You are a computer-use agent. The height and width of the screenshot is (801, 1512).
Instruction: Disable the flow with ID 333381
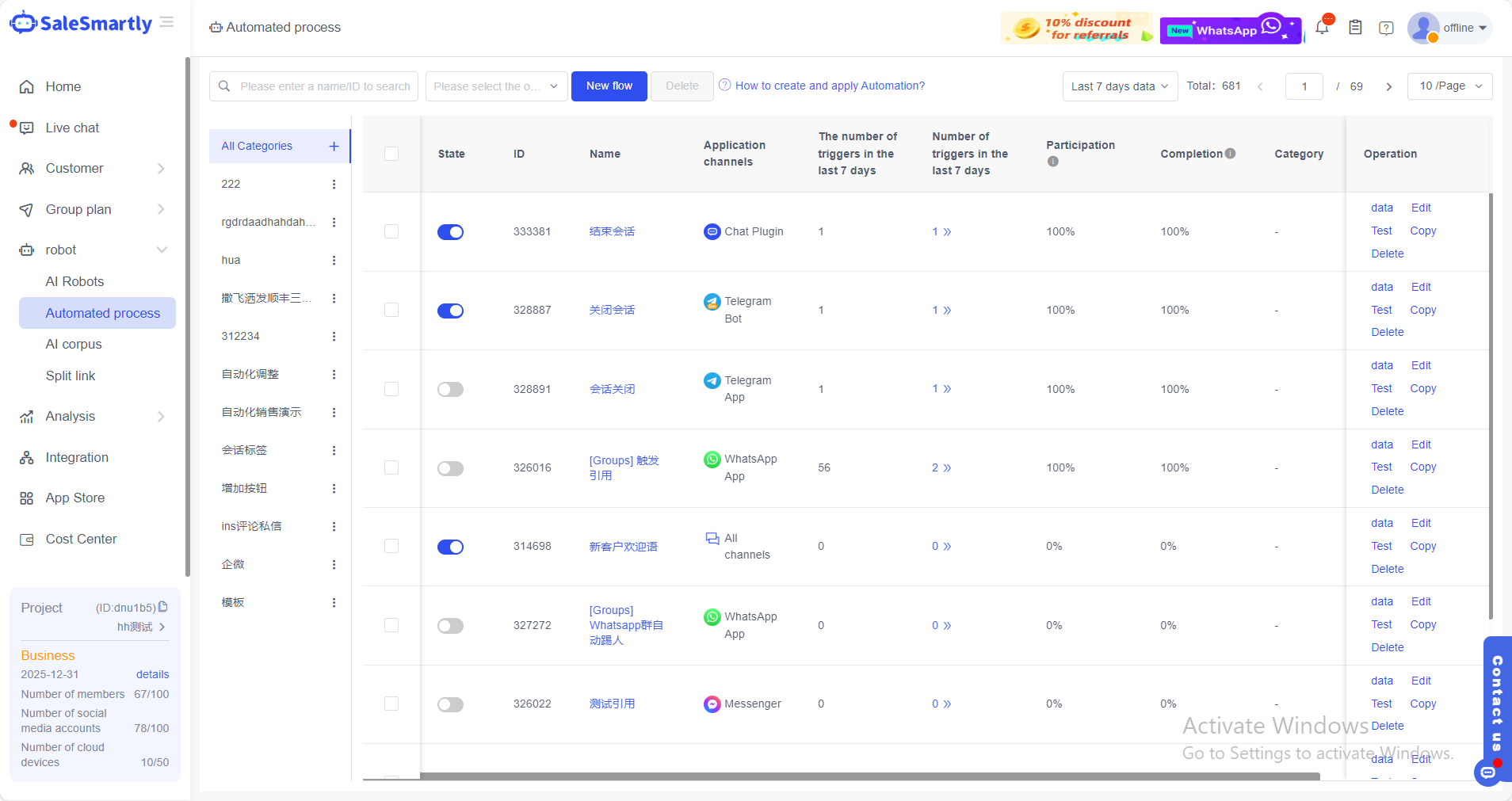click(450, 232)
